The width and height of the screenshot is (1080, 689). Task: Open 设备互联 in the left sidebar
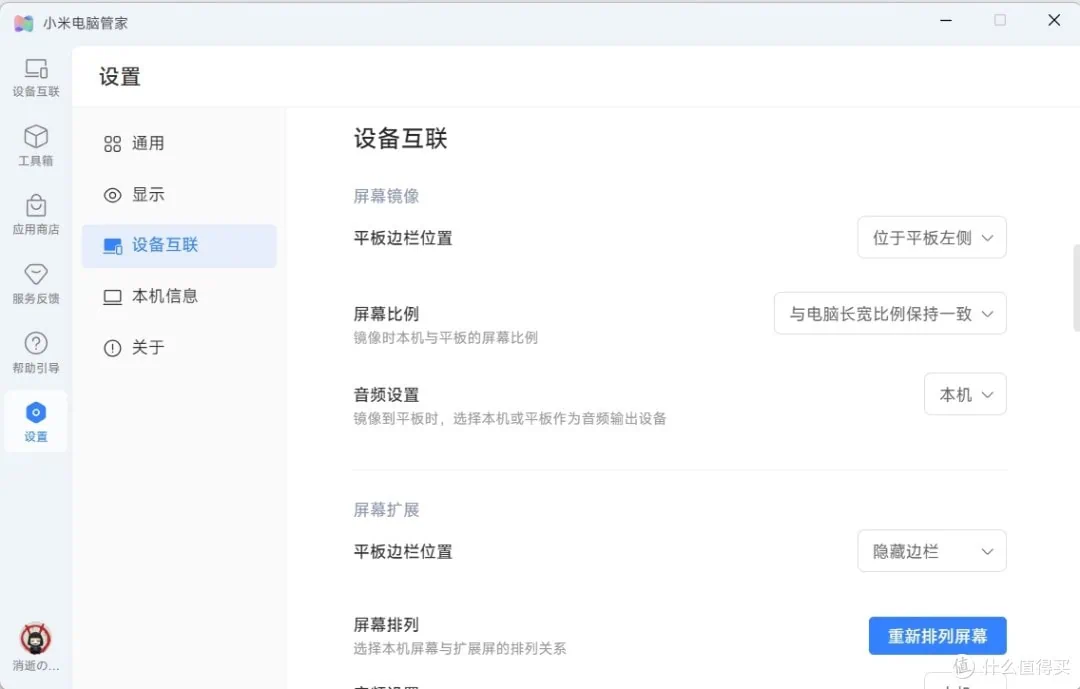[36, 77]
